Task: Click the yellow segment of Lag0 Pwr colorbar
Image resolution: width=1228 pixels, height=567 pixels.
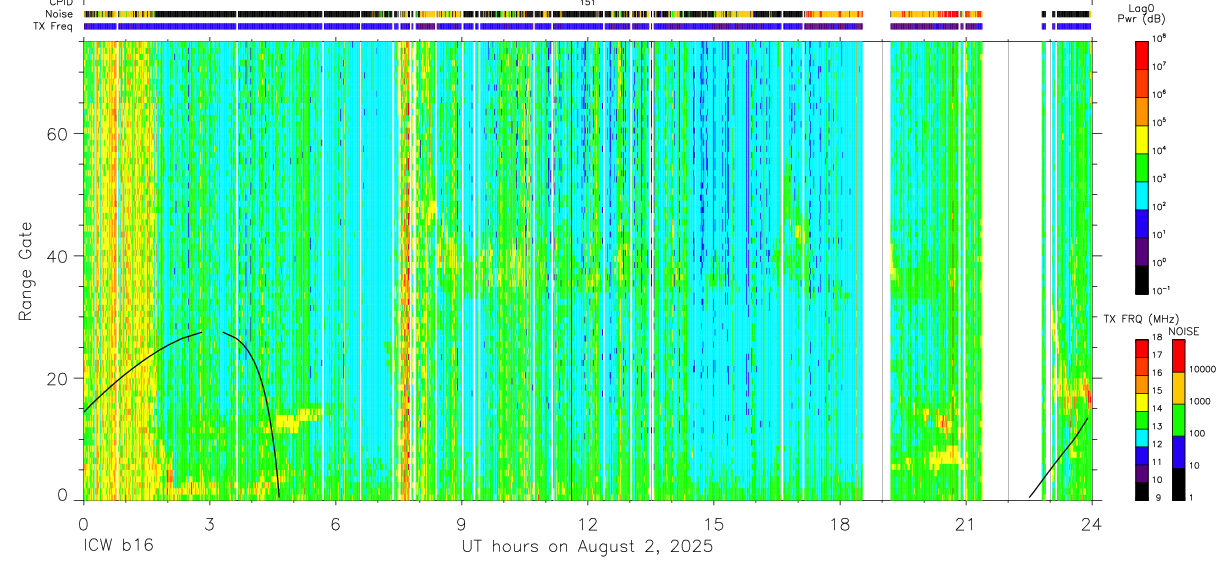Action: click(x=1143, y=138)
